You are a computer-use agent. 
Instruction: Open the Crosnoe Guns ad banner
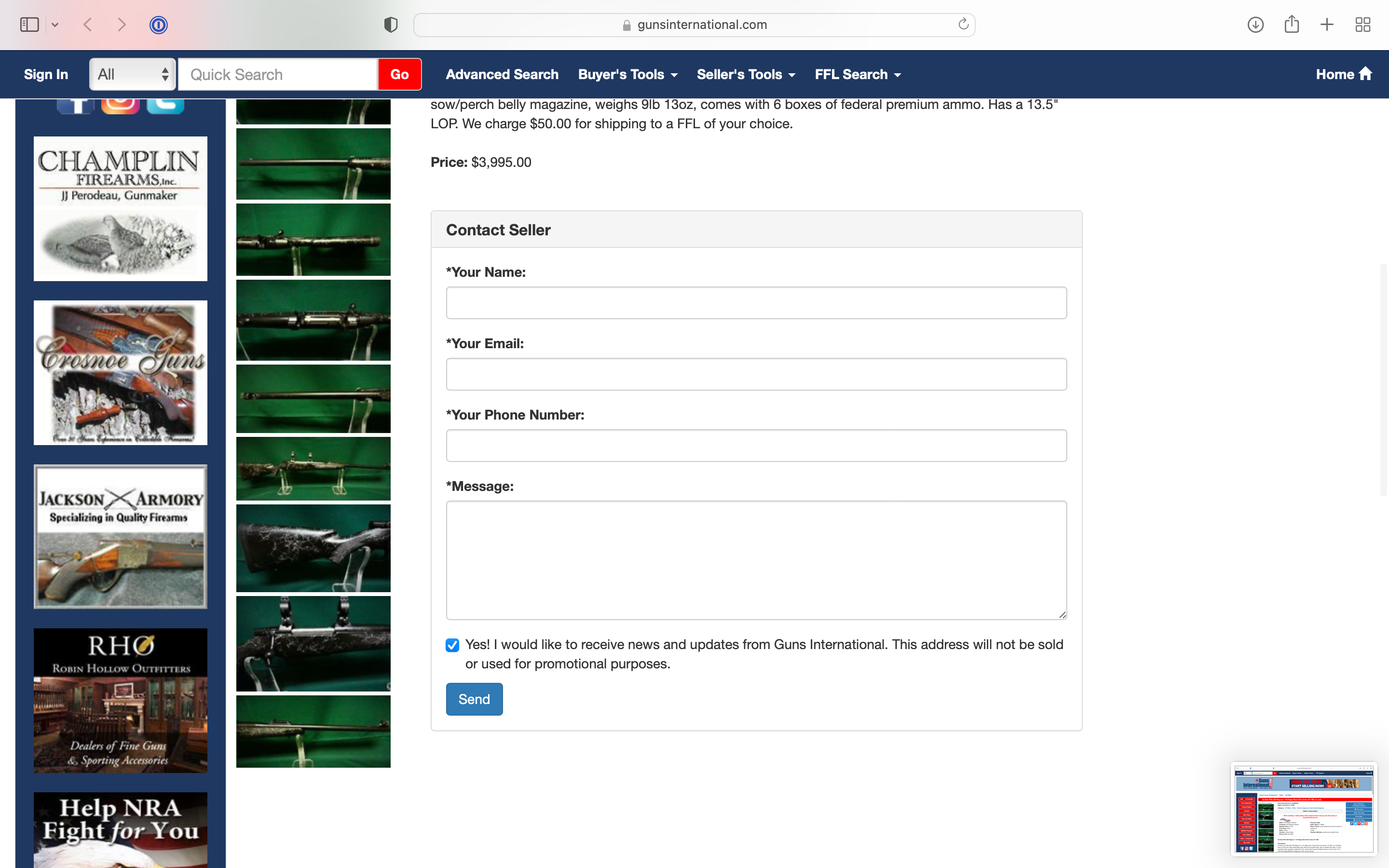[x=120, y=373]
